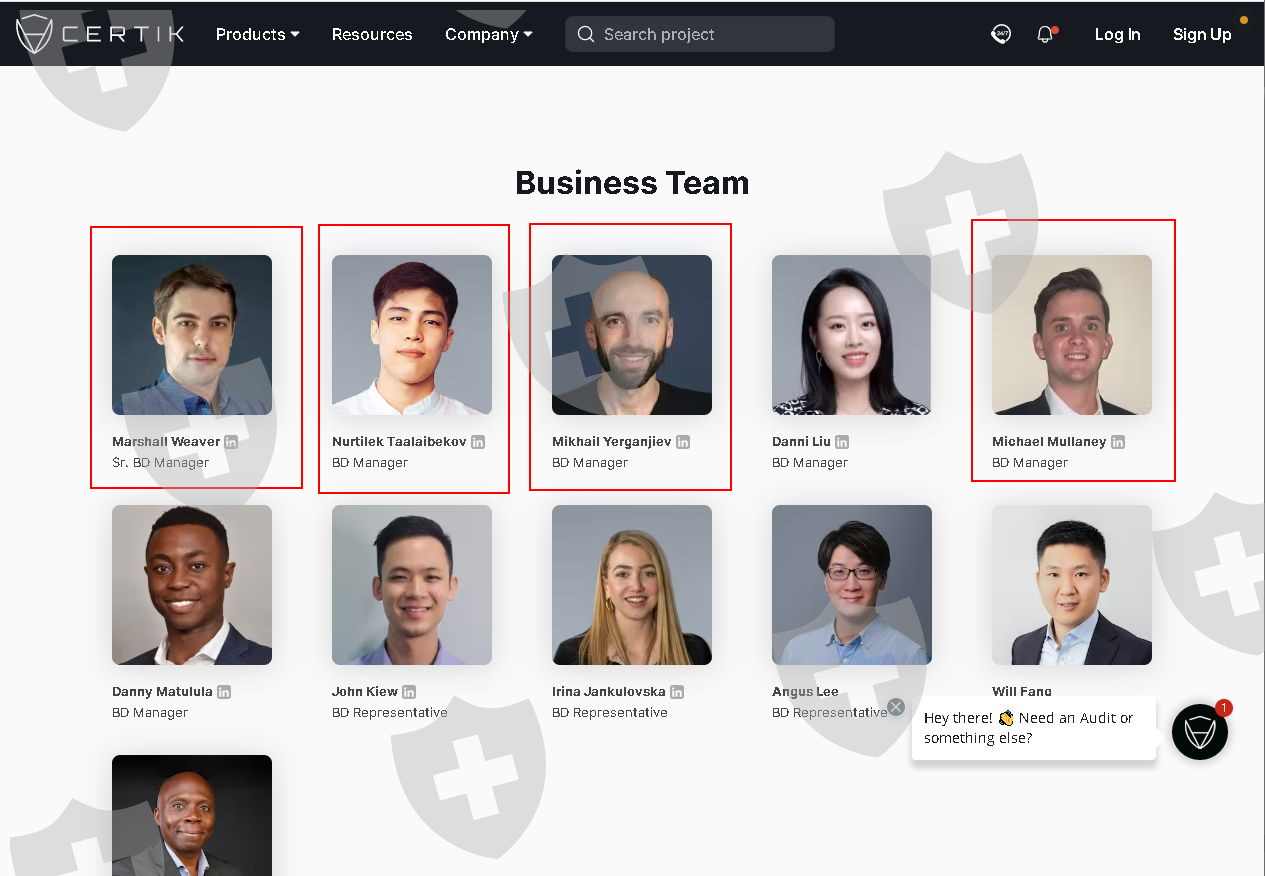Open the notifications bell
Image resolution: width=1265 pixels, height=876 pixels.
pos(1046,34)
